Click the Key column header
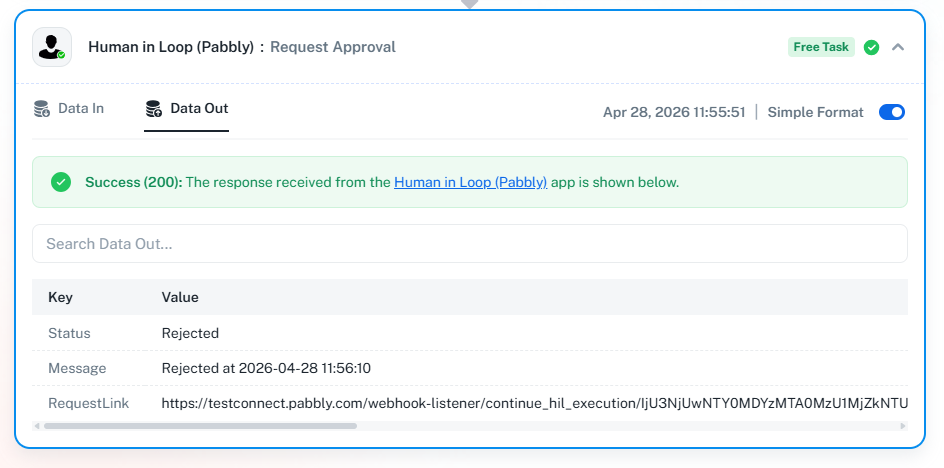 pos(60,297)
